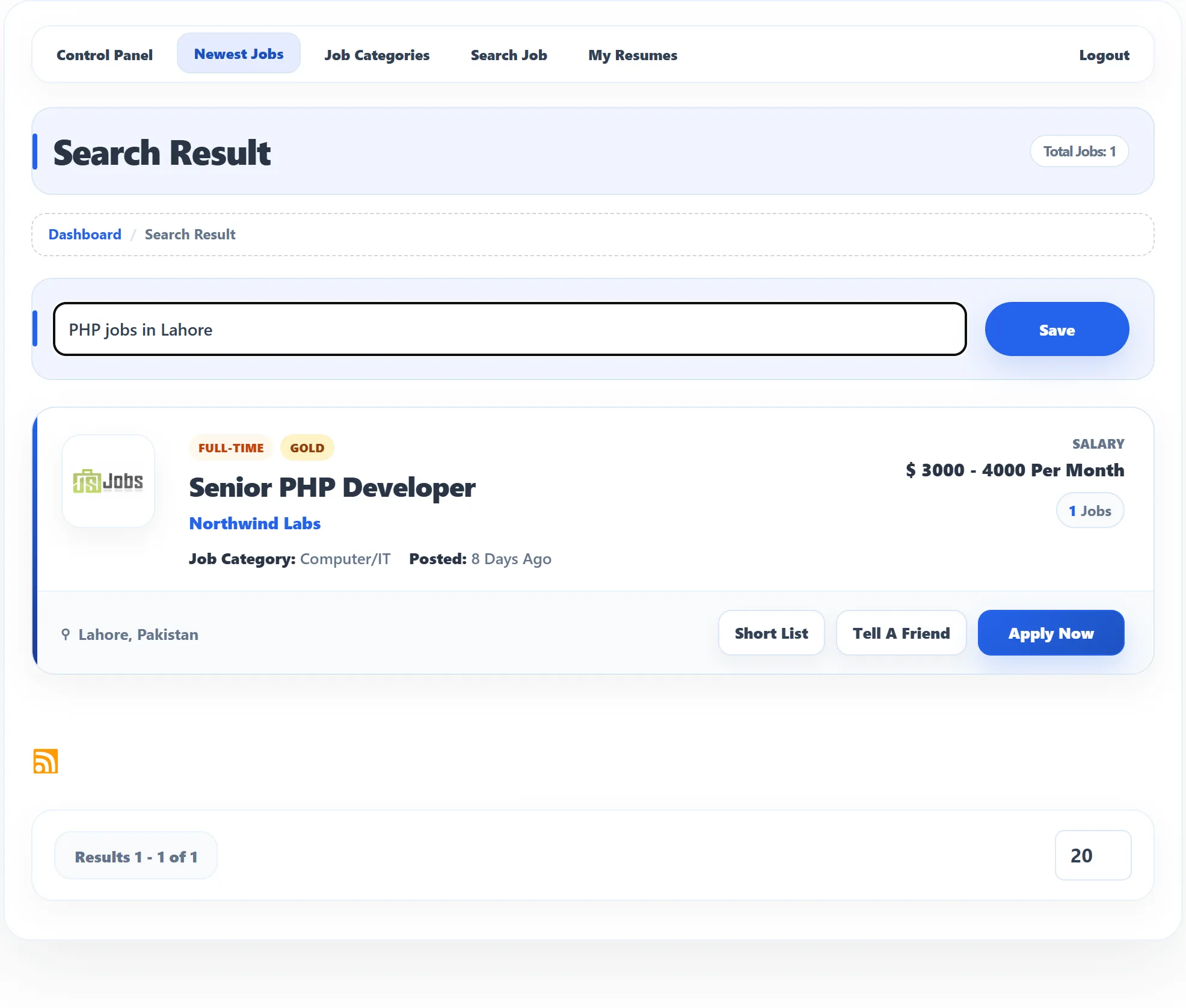1186x1008 pixels.
Task: Apply using the Apply Now button
Action: 1051,633
